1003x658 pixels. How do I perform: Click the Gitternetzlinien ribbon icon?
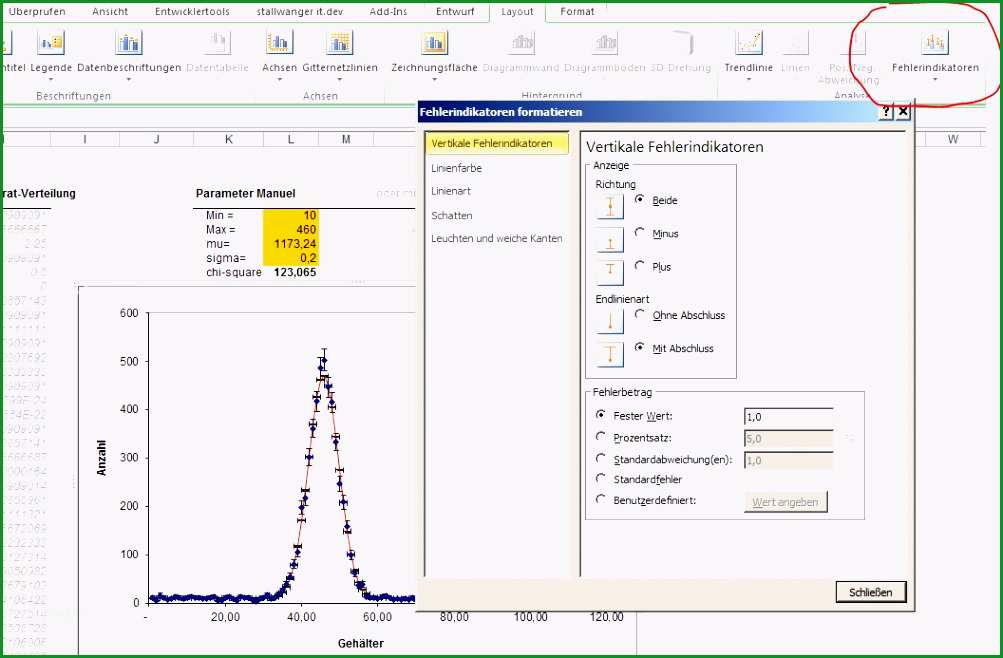point(340,43)
